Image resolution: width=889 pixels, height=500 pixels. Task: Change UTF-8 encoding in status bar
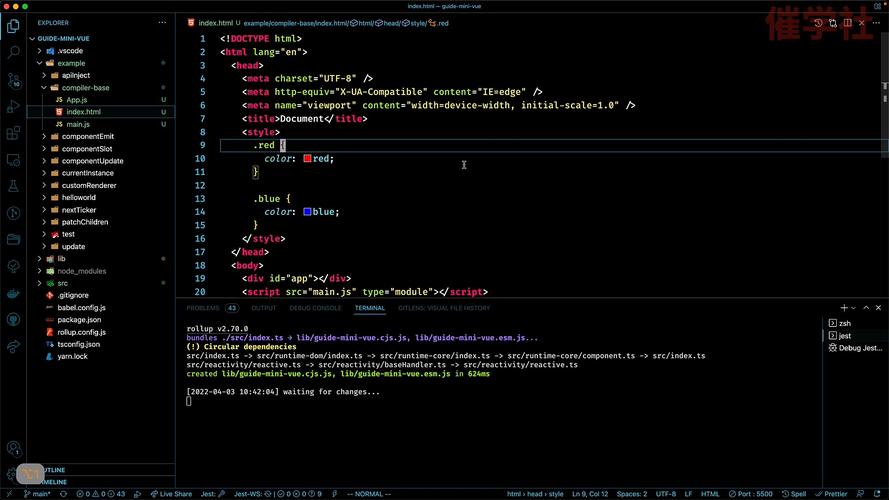coord(666,494)
